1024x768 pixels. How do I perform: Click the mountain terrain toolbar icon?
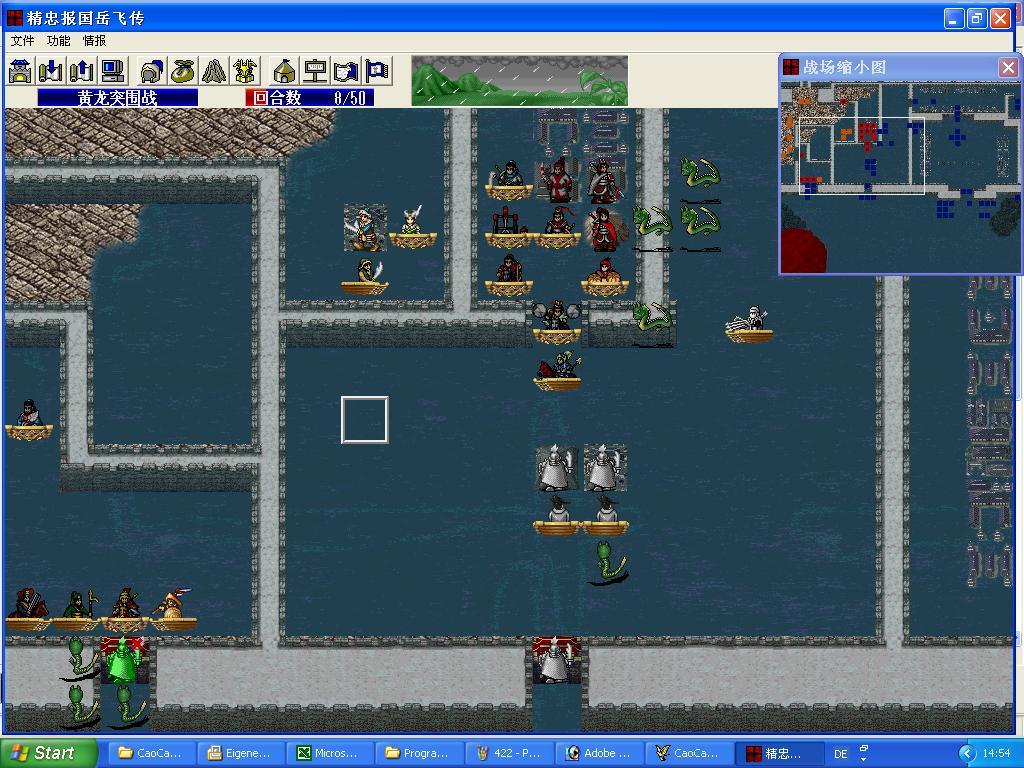pos(214,71)
